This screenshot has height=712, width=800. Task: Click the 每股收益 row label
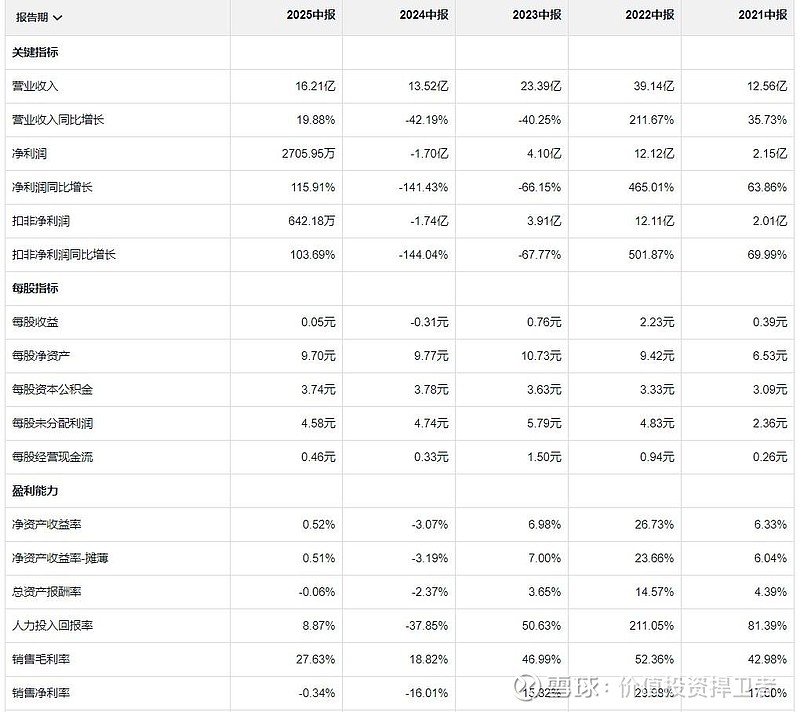pyautogui.click(x=35, y=322)
